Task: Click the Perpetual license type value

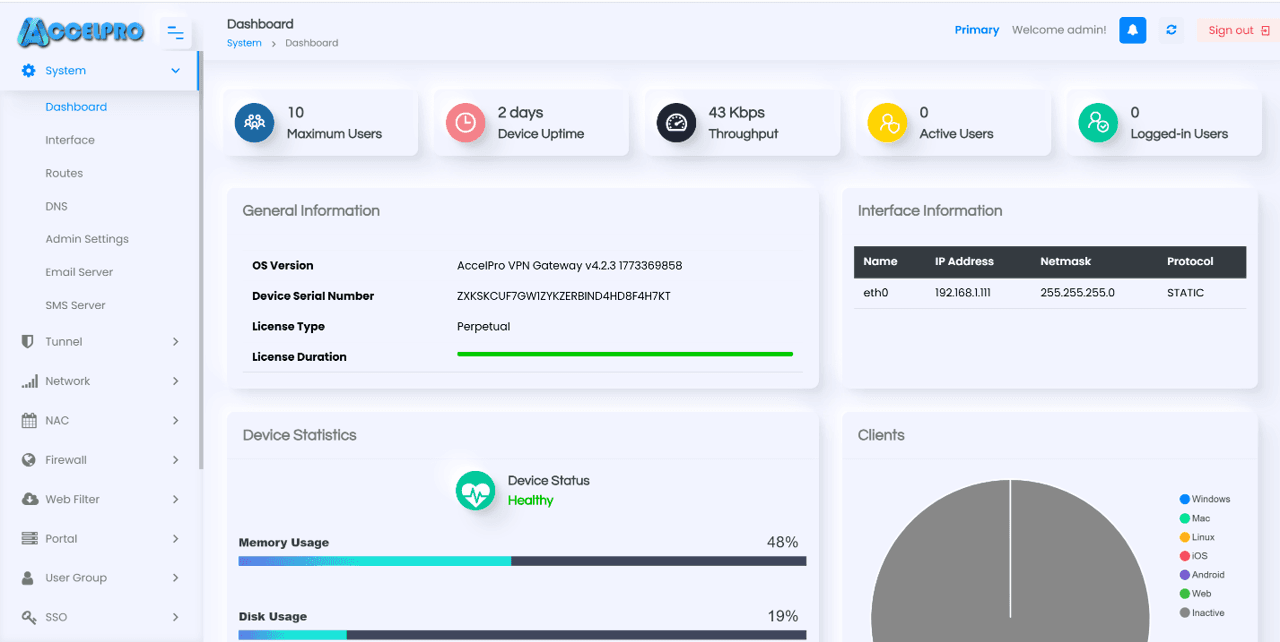Action: tap(484, 327)
